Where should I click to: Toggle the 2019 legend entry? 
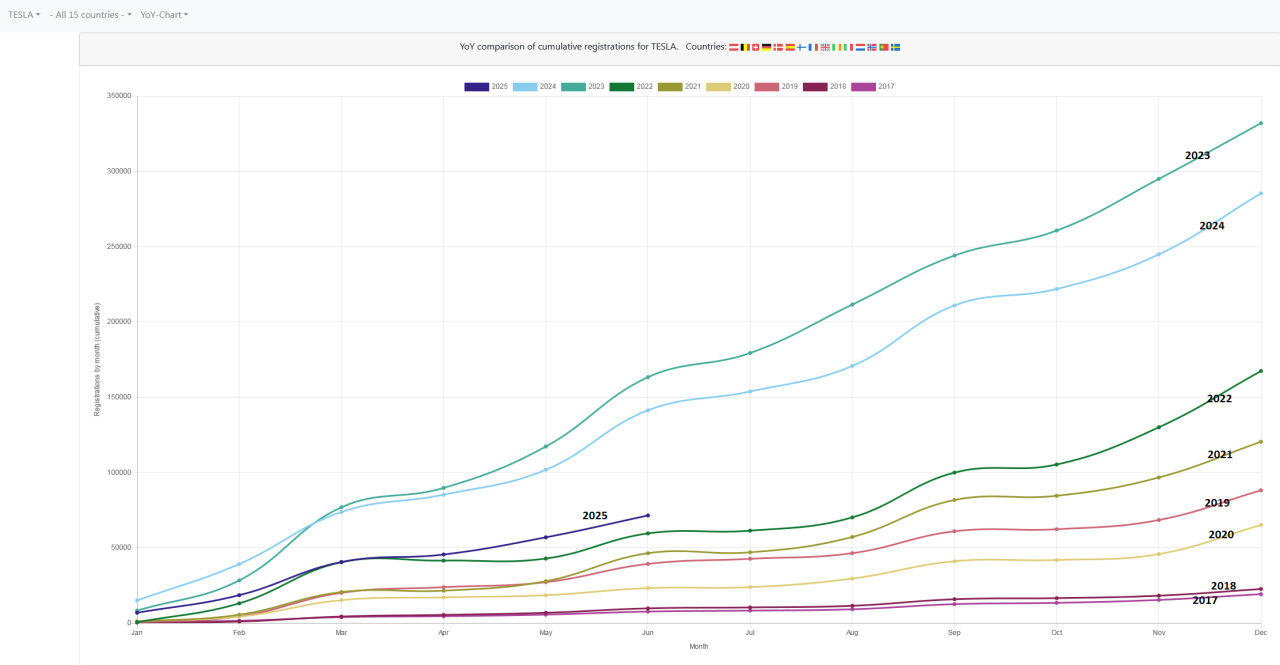pyautogui.click(x=776, y=87)
